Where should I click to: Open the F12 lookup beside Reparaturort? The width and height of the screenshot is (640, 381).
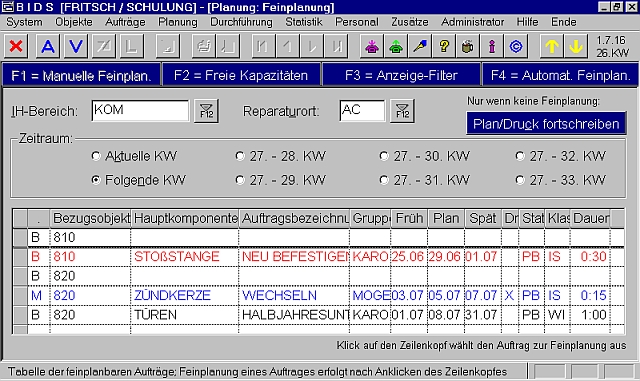pyautogui.click(x=402, y=111)
